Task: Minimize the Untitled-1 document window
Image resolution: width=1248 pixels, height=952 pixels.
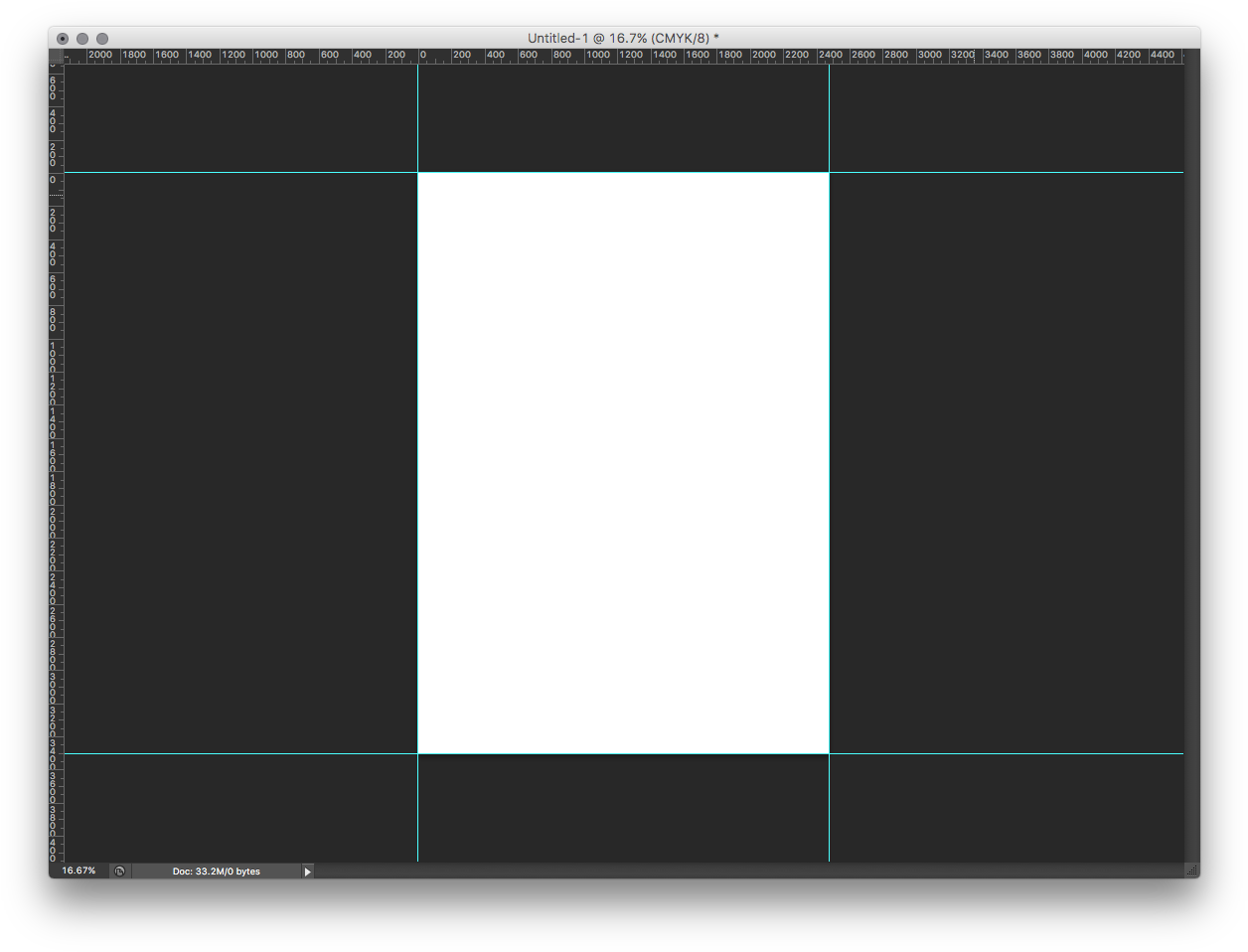Action: point(82,39)
